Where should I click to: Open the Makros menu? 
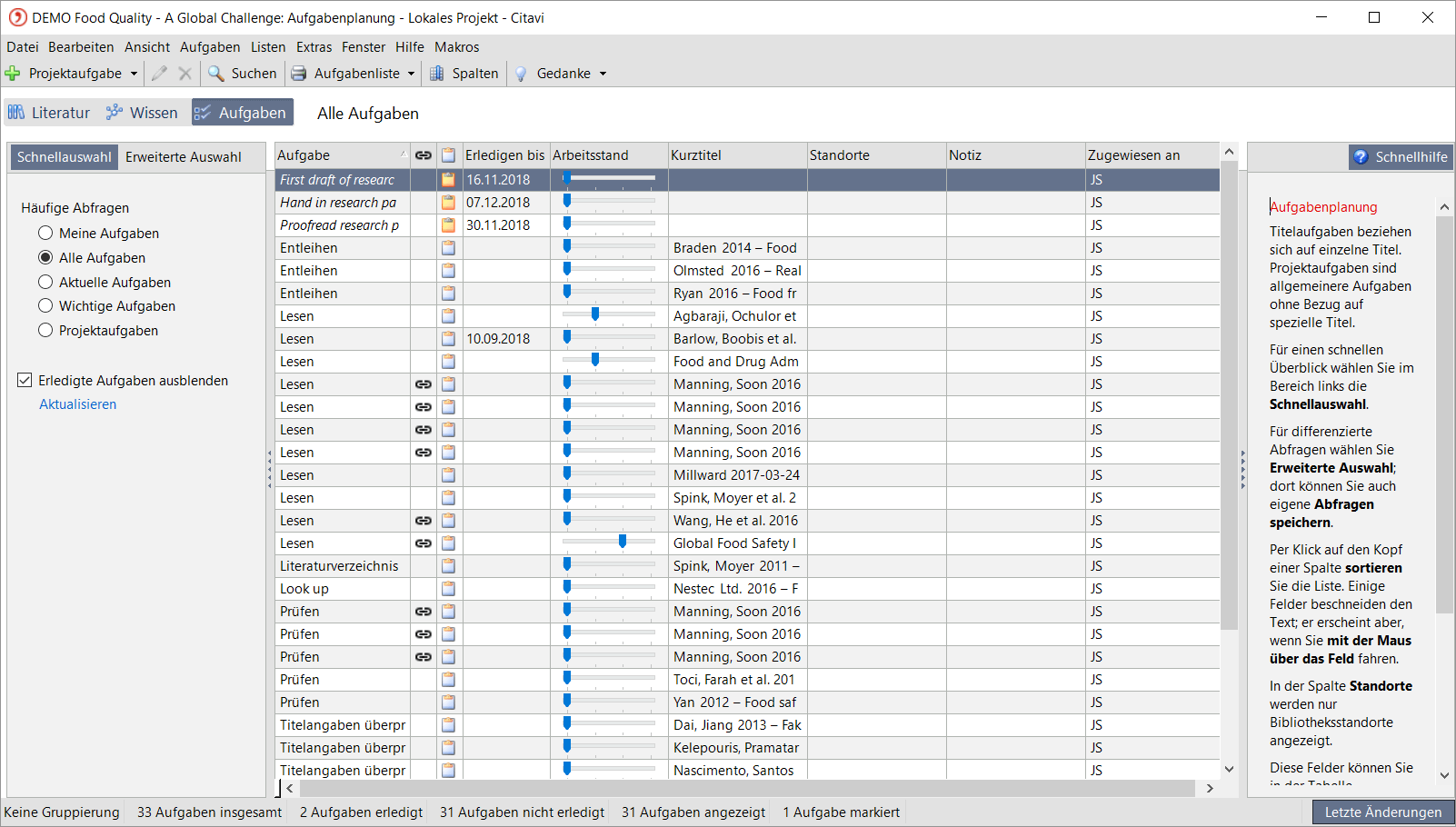tap(456, 47)
